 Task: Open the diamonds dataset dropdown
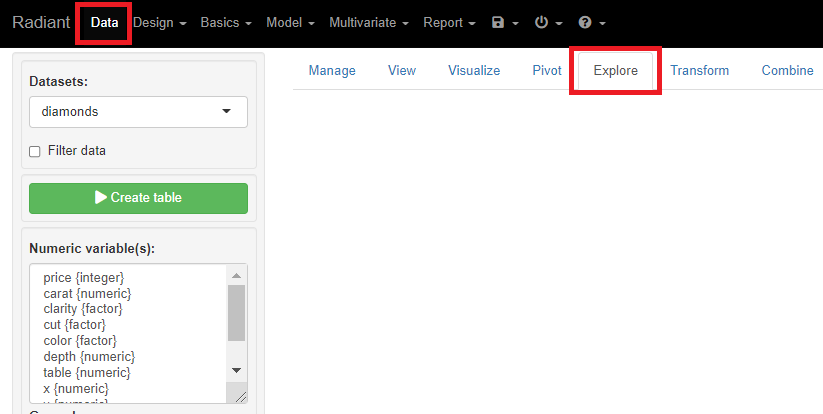click(138, 112)
